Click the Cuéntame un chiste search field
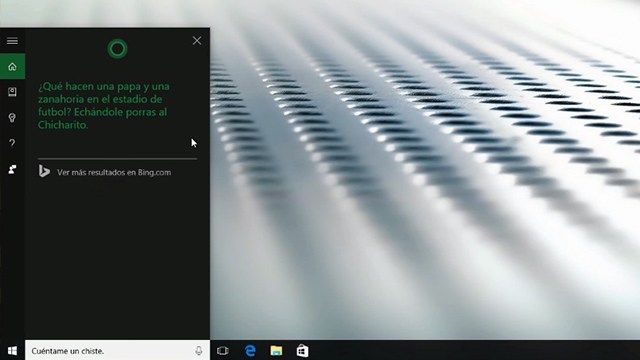This screenshot has width=640, height=360. [118, 350]
